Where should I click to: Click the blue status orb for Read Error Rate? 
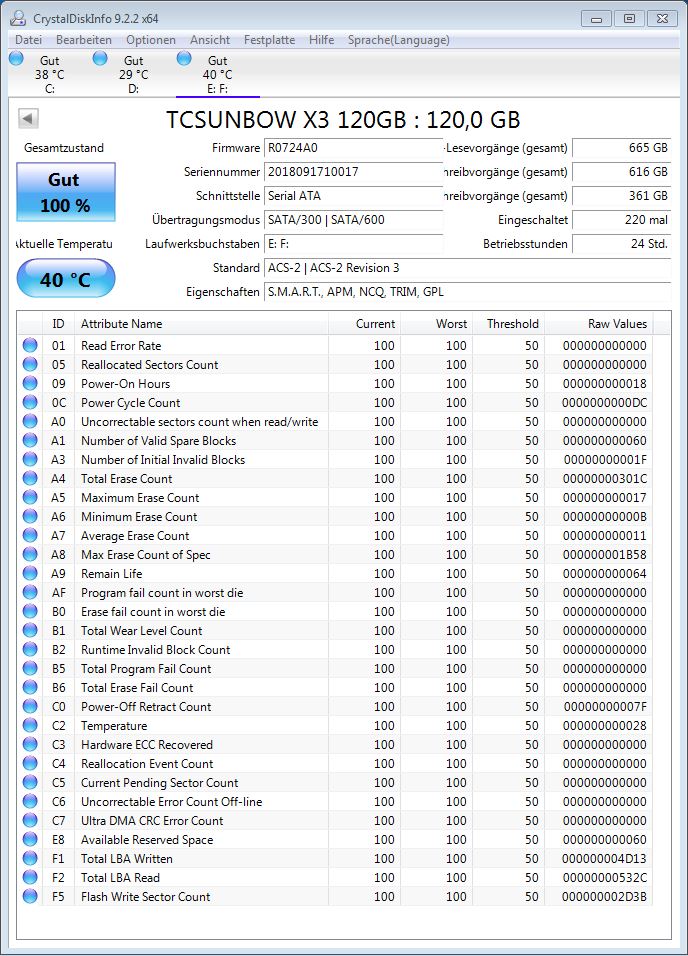(30, 345)
